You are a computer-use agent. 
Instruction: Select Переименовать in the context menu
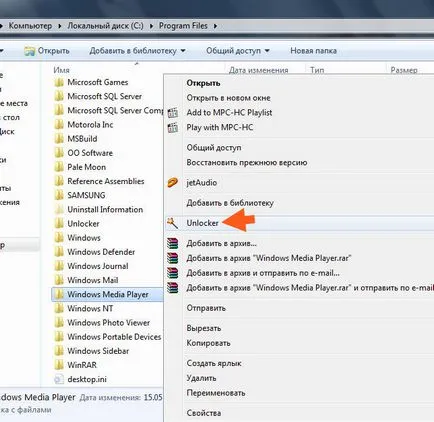tap(216, 393)
